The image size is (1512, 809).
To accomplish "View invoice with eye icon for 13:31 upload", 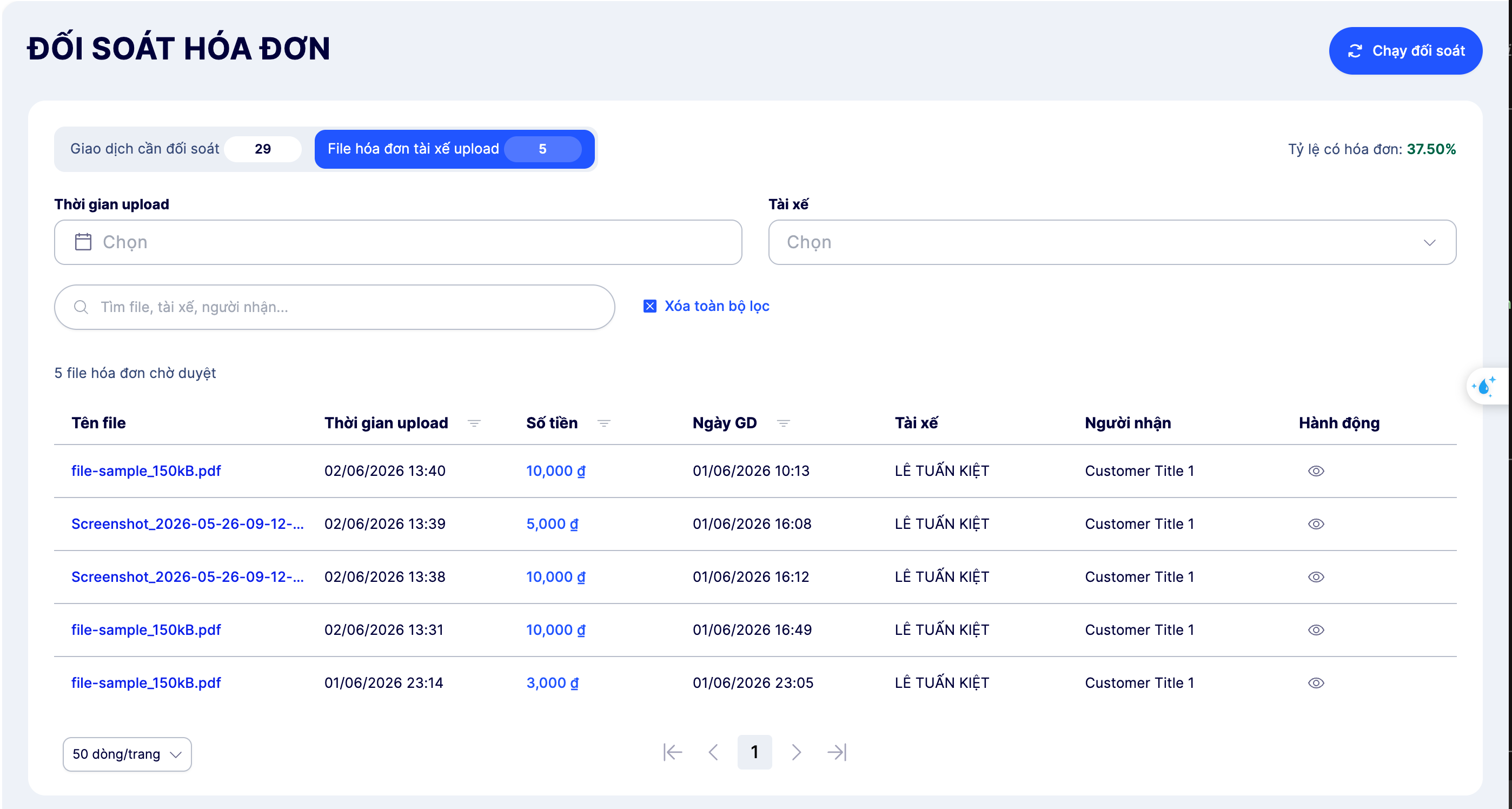I will pos(1316,630).
